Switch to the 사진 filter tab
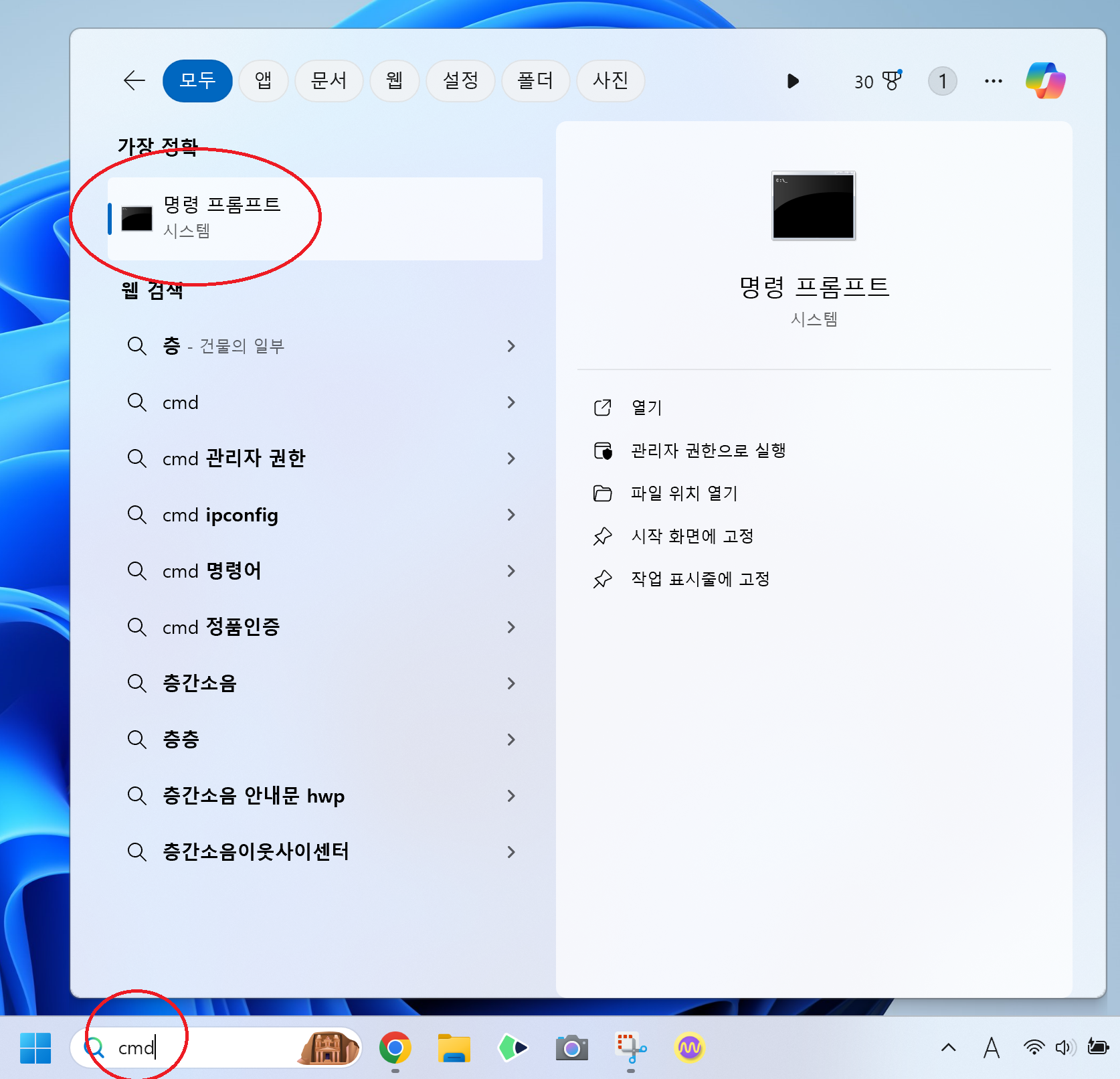The width and height of the screenshot is (1120, 1079). click(x=610, y=81)
